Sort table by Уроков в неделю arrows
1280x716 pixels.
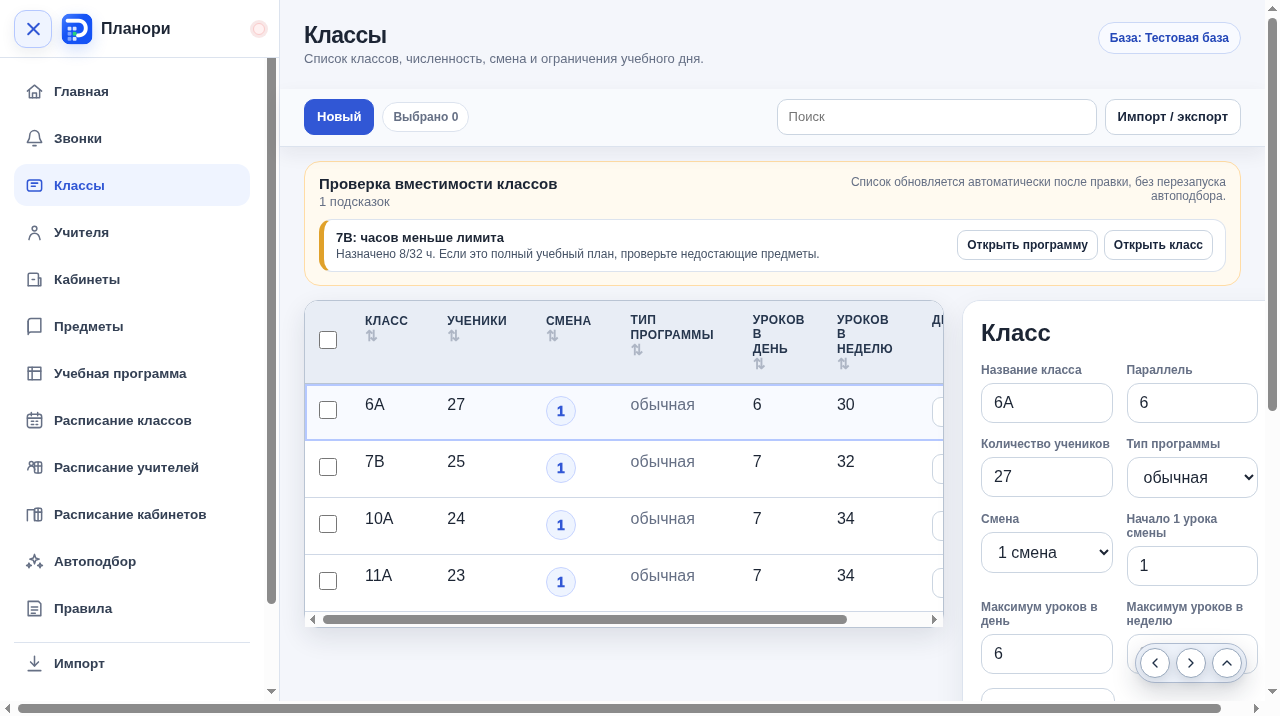tap(844, 364)
